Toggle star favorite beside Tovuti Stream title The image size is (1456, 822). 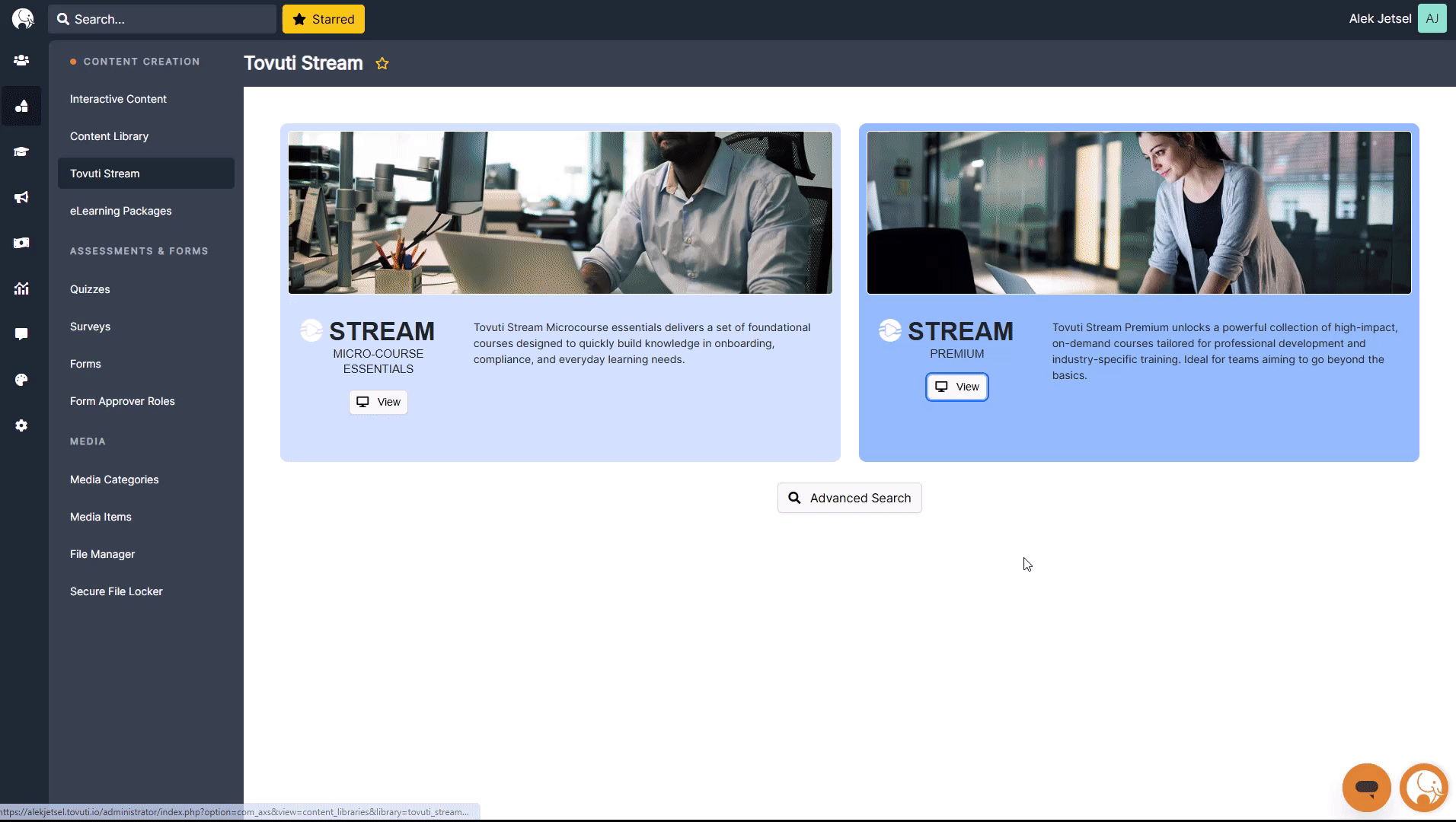tap(382, 64)
